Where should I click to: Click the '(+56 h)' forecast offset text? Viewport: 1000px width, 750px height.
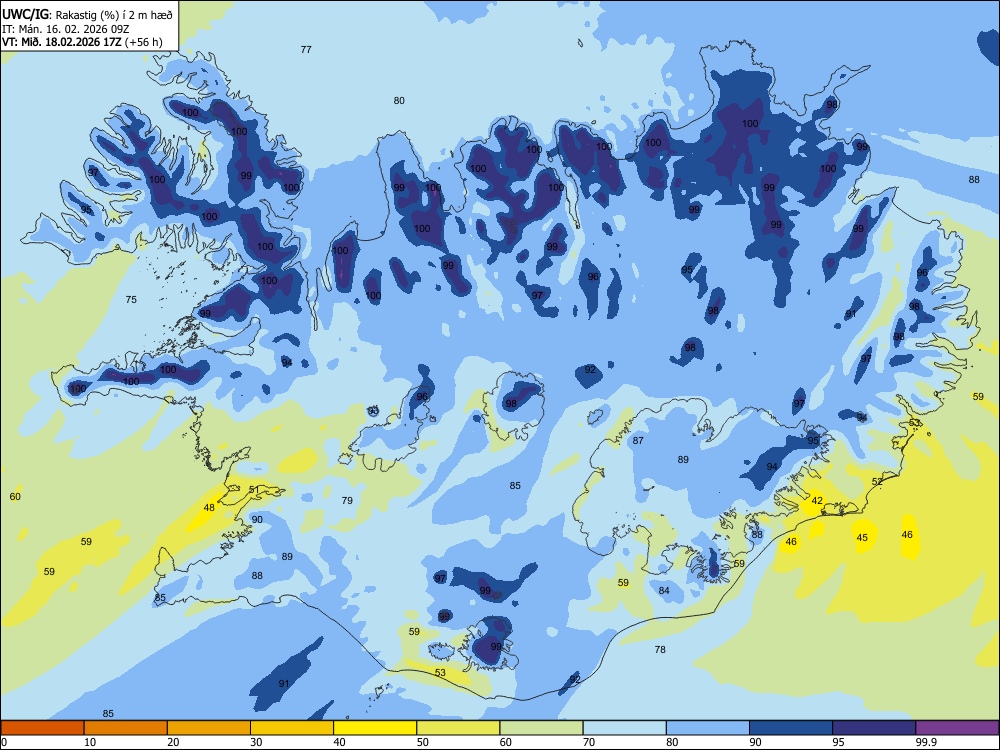point(143,42)
